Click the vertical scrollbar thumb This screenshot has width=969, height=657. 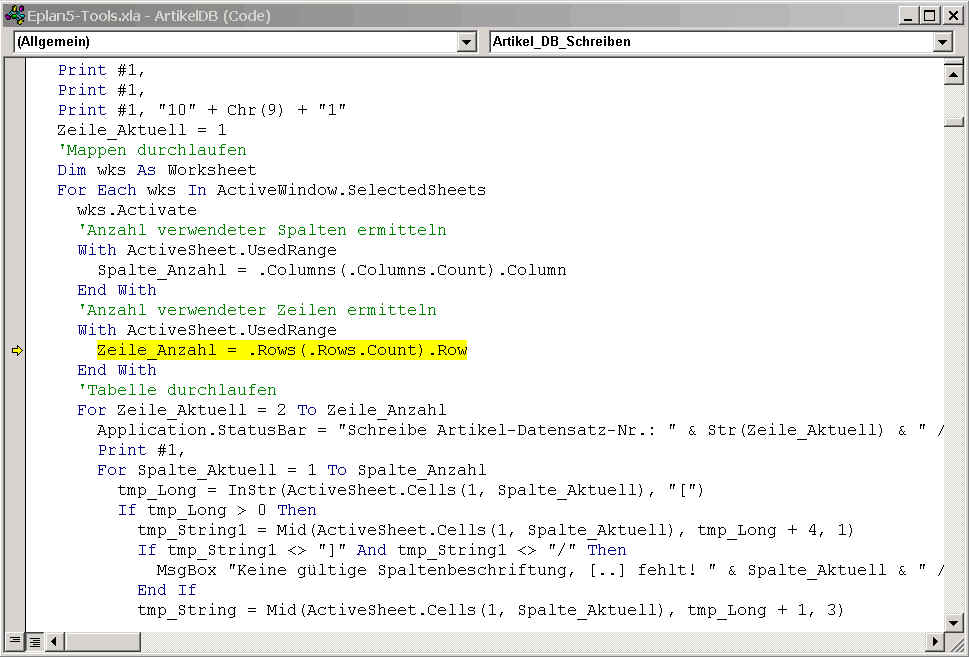pos(953,121)
